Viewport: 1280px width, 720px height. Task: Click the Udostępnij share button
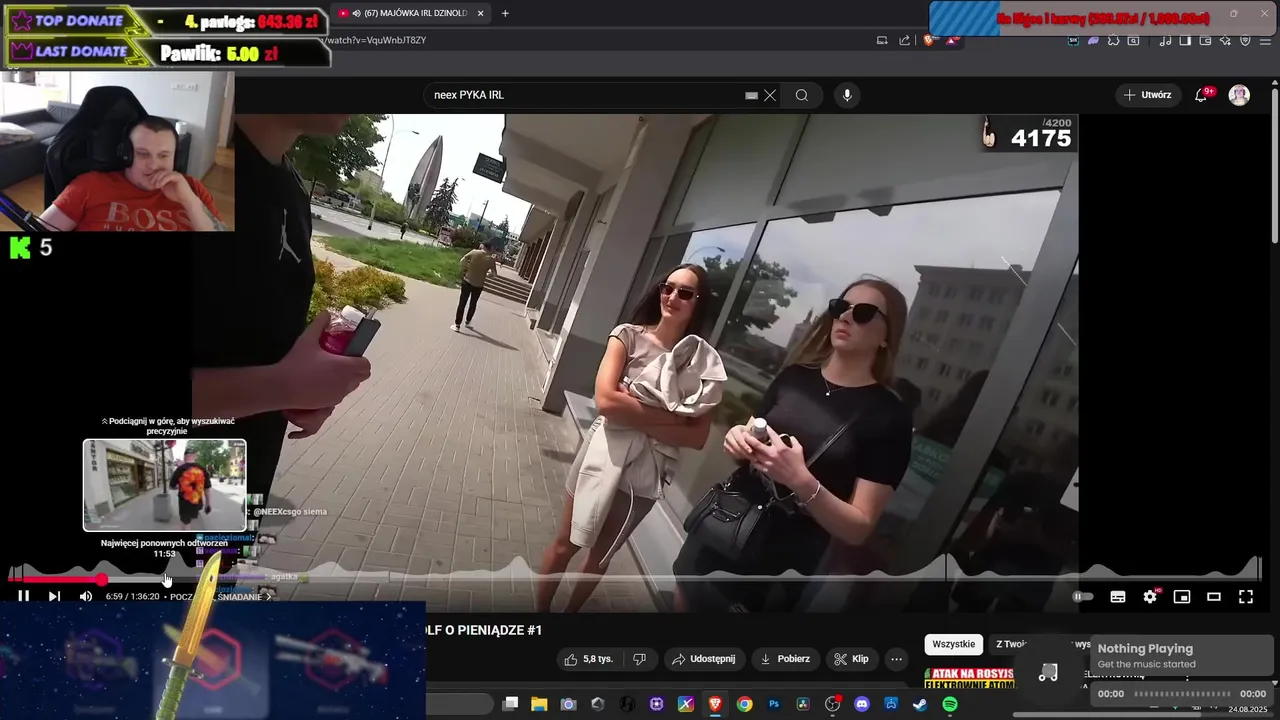coord(704,659)
